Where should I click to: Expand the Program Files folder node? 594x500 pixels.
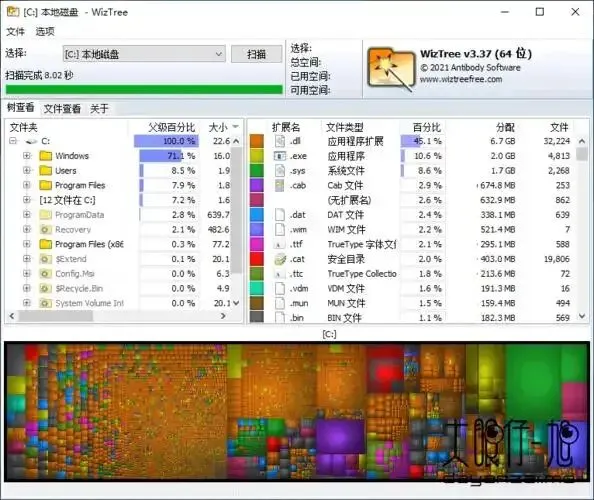click(x=27, y=185)
